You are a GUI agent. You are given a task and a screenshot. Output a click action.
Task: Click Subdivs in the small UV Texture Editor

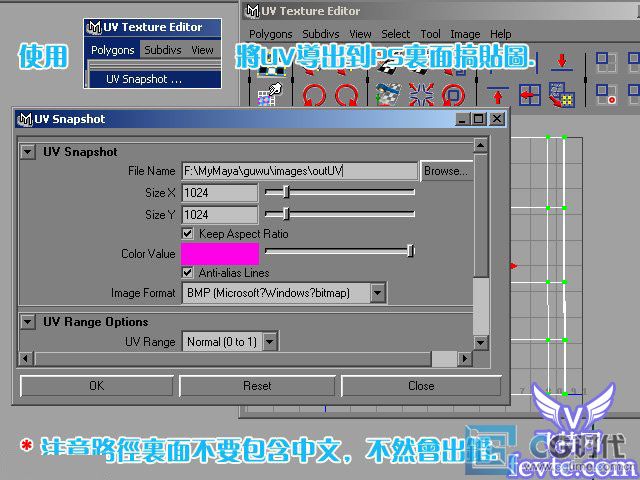[x=162, y=50]
